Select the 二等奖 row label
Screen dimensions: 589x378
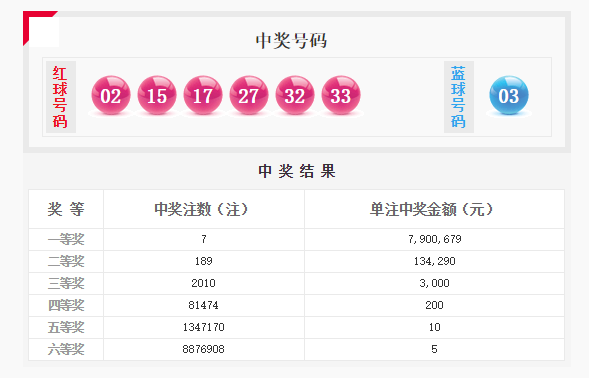click(66, 261)
